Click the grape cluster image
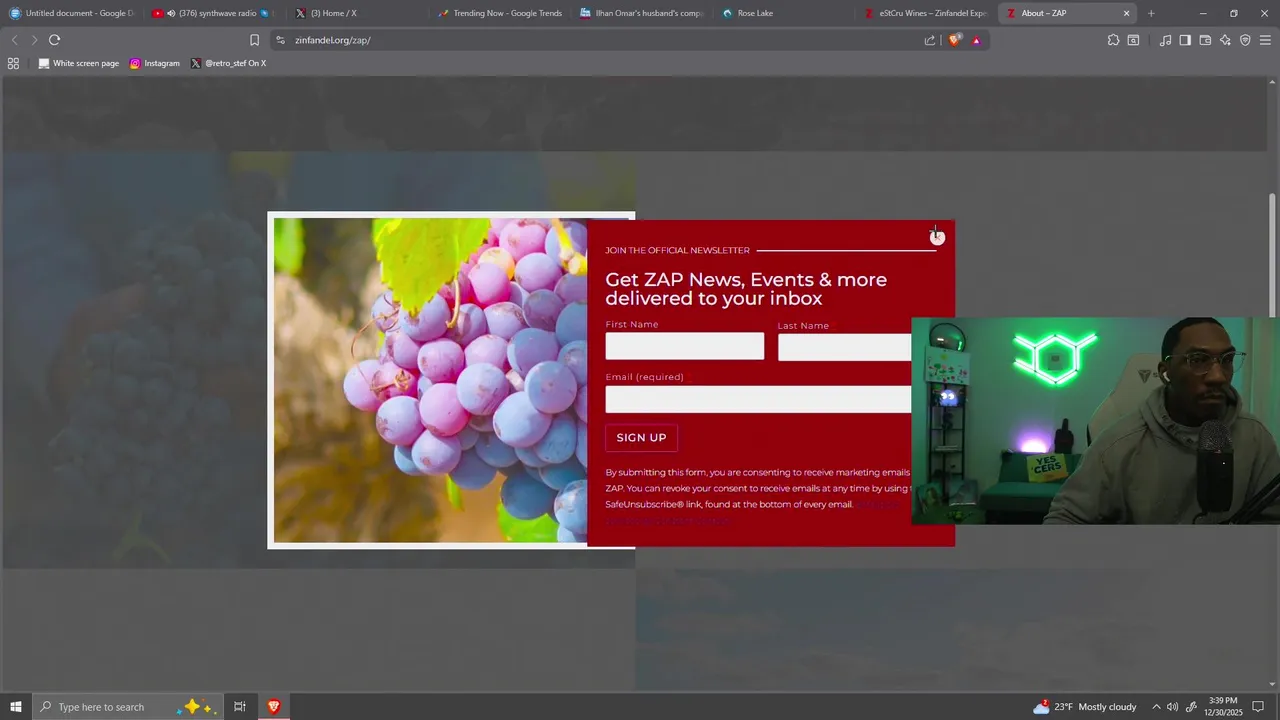Screen dimensions: 1280x720 tap(430, 380)
